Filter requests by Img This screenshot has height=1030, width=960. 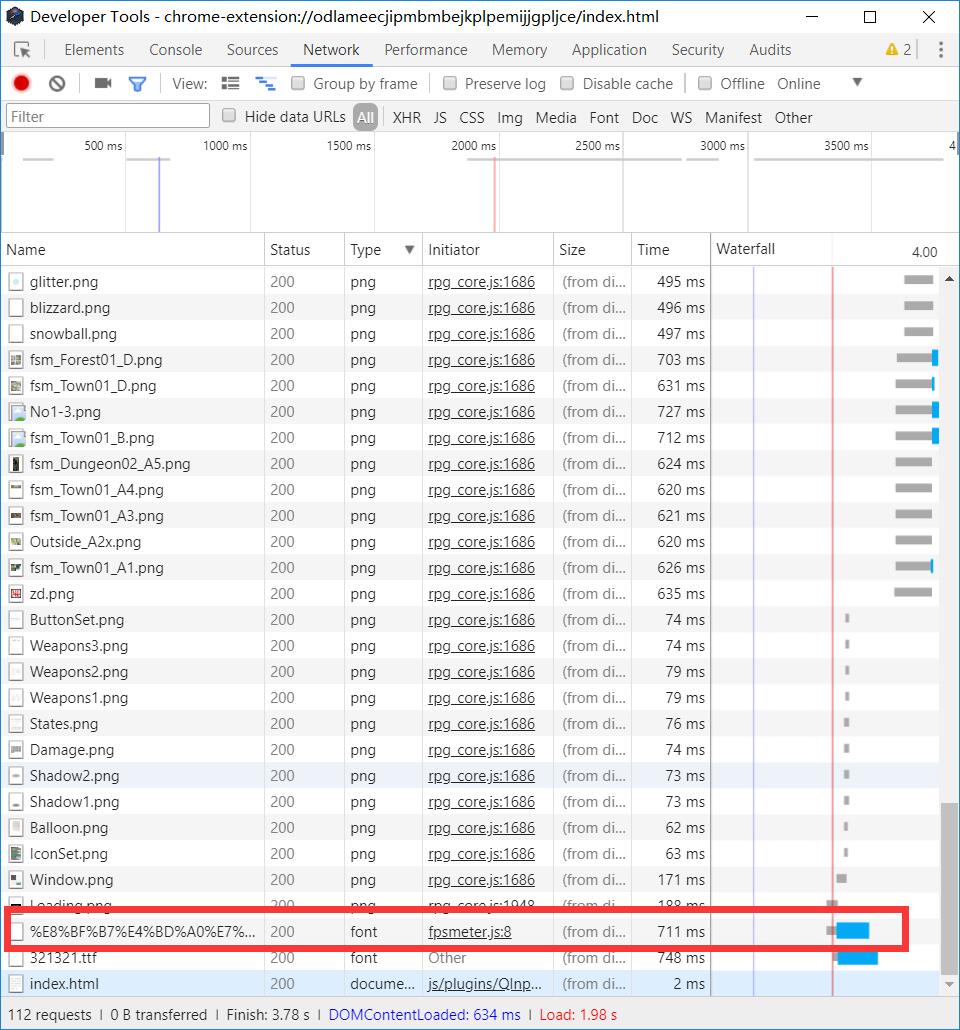[x=510, y=118]
